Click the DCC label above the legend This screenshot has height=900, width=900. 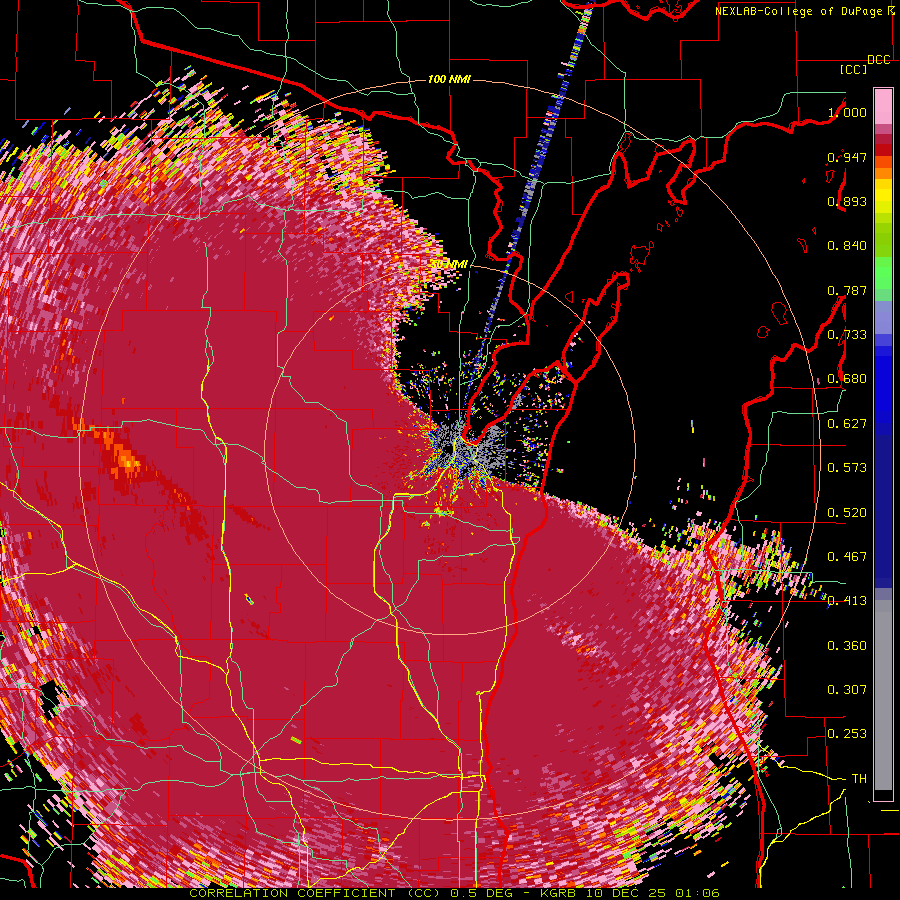(878, 60)
